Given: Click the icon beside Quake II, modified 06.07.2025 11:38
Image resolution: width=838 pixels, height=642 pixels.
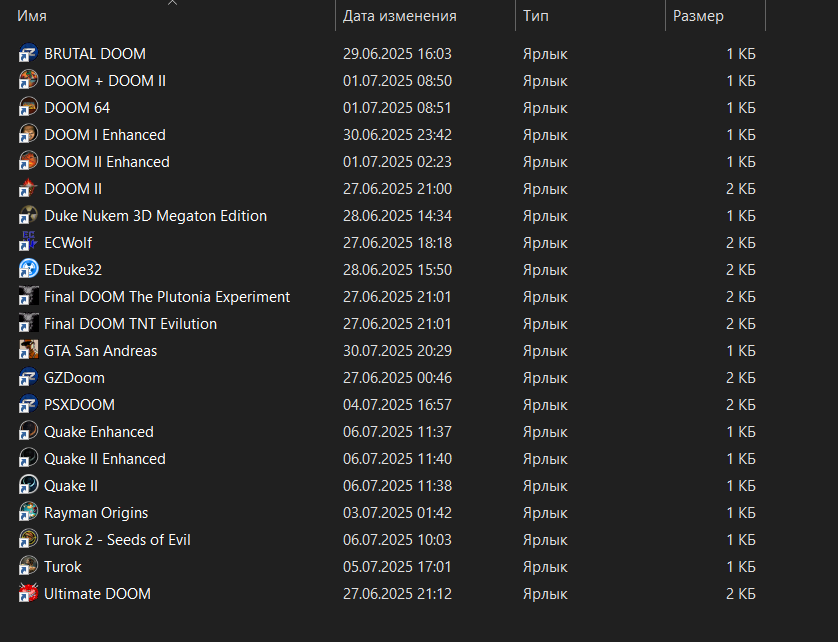Looking at the screenshot, I should click(28, 485).
